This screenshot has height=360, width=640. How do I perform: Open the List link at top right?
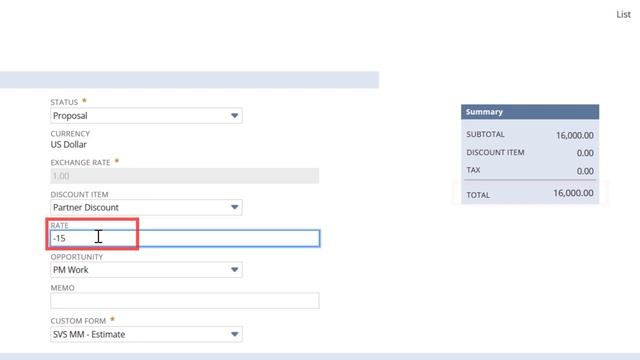[x=623, y=14]
